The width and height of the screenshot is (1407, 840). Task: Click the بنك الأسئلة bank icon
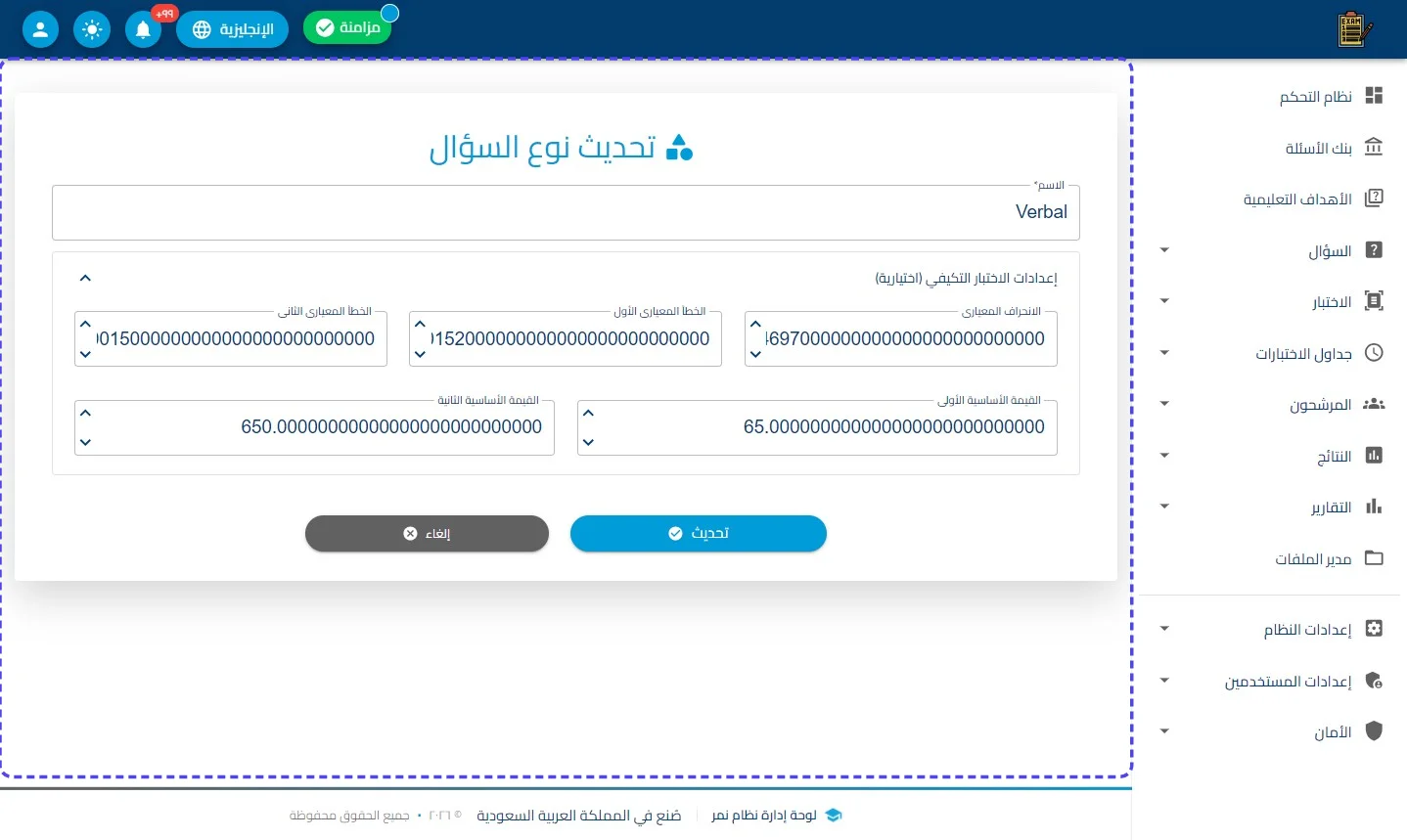click(x=1374, y=147)
